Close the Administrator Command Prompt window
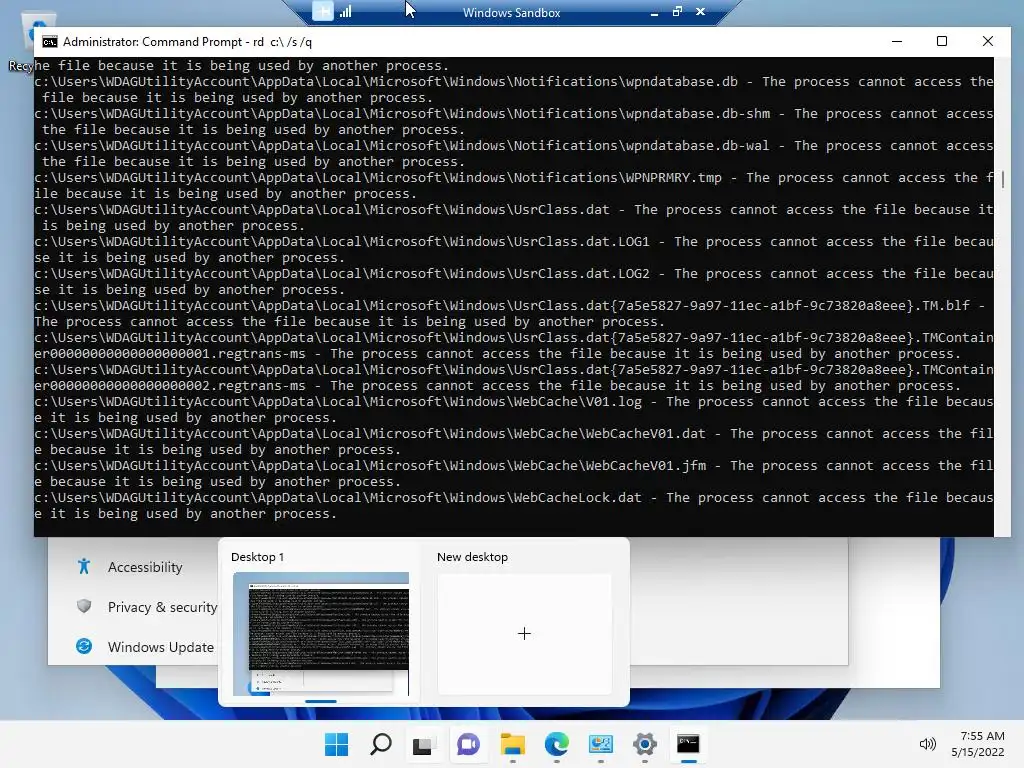1024x768 pixels. click(988, 41)
